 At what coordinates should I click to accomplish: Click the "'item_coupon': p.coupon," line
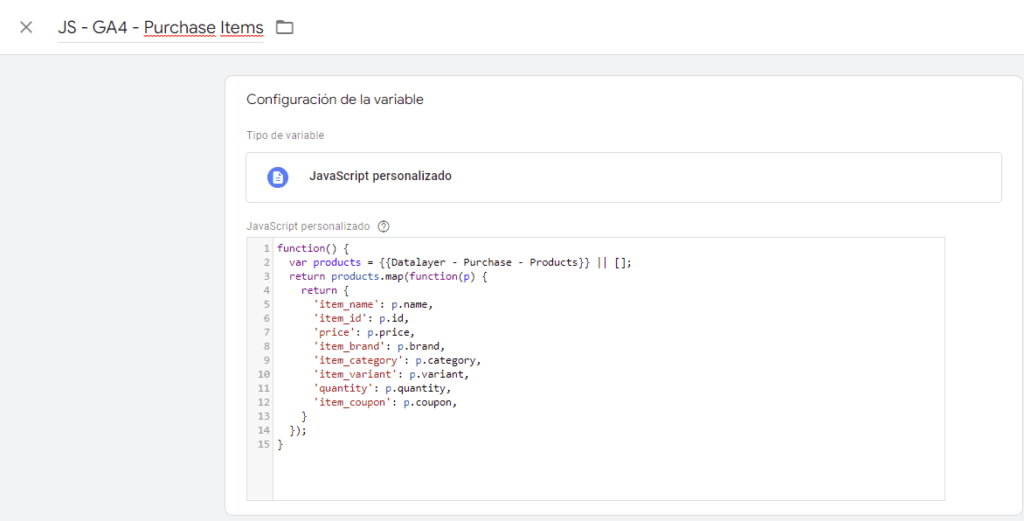coord(385,403)
